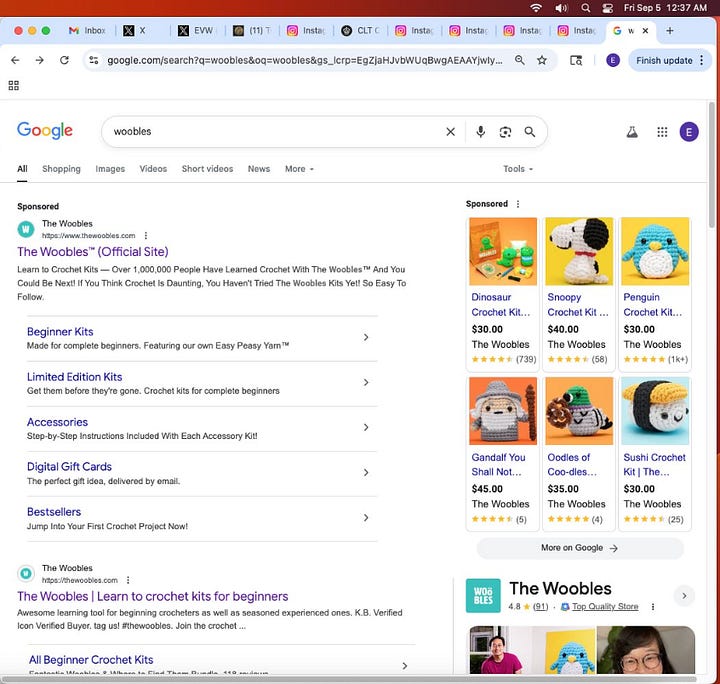
Task: Close the active Google search tab
Action: click(x=645, y=31)
